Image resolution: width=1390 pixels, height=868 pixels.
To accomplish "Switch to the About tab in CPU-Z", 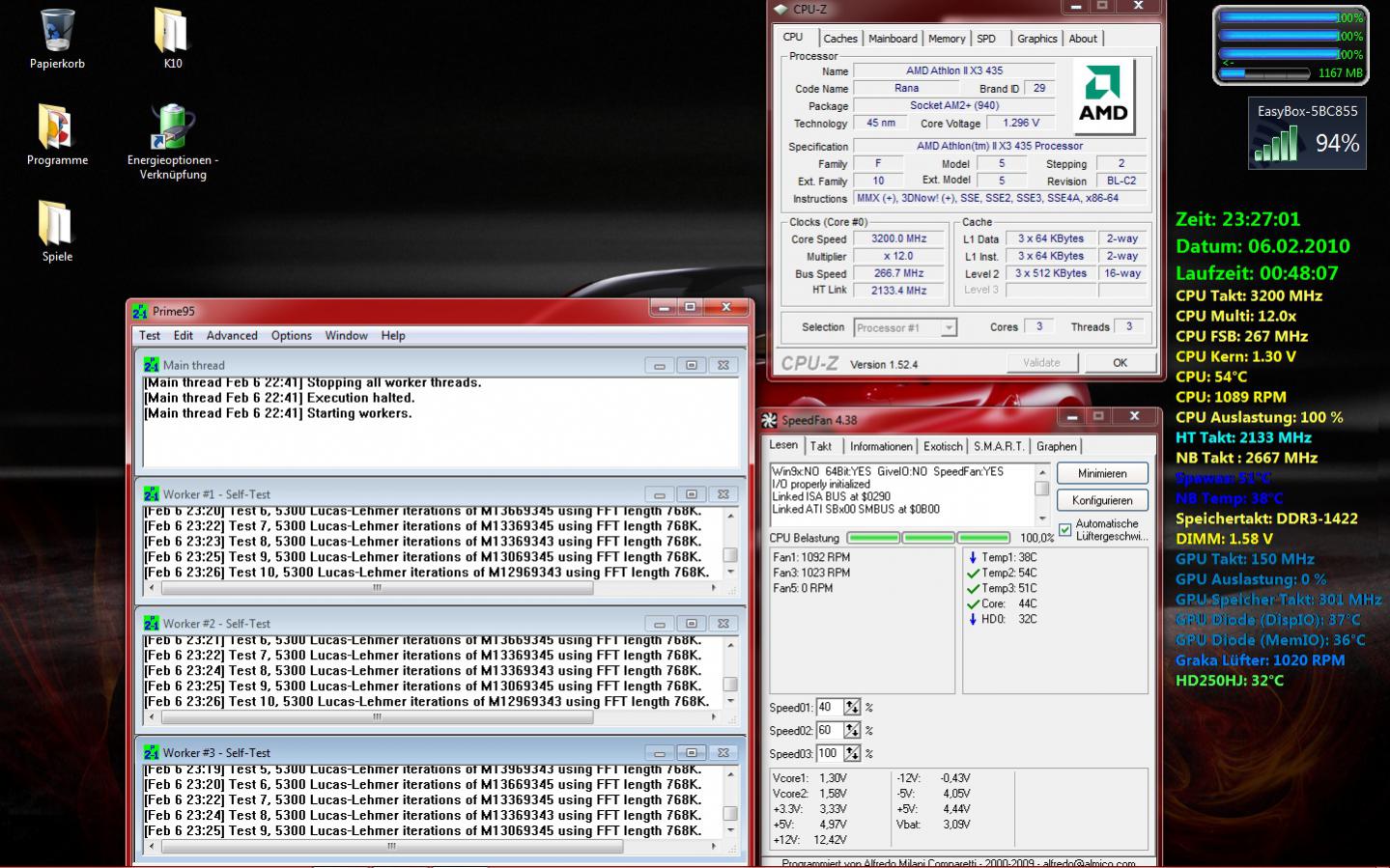I will [1083, 39].
